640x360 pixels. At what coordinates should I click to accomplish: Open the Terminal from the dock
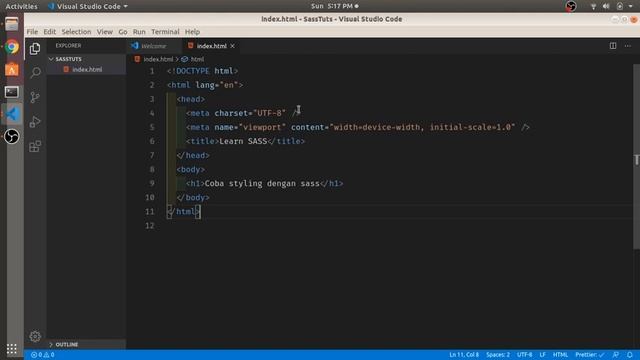[12, 92]
